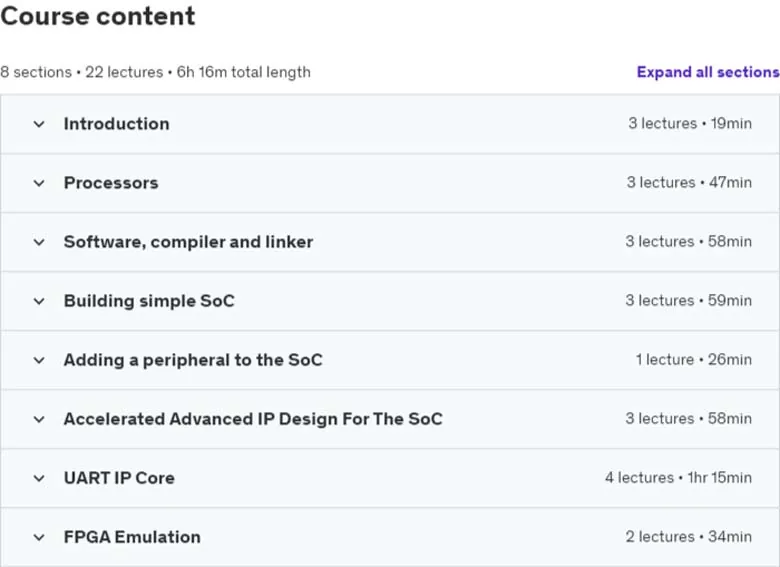Click Software, compiler and linker title
The height and width of the screenshot is (567, 780).
point(189,242)
